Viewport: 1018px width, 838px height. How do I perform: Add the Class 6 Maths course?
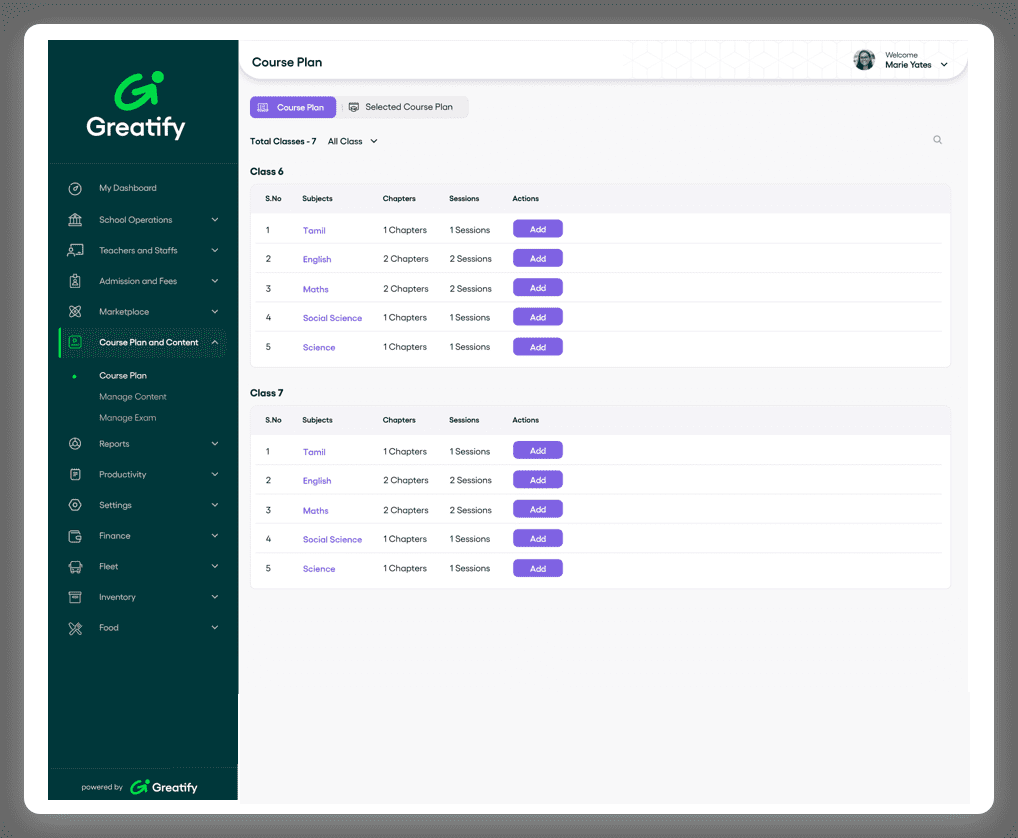point(537,288)
